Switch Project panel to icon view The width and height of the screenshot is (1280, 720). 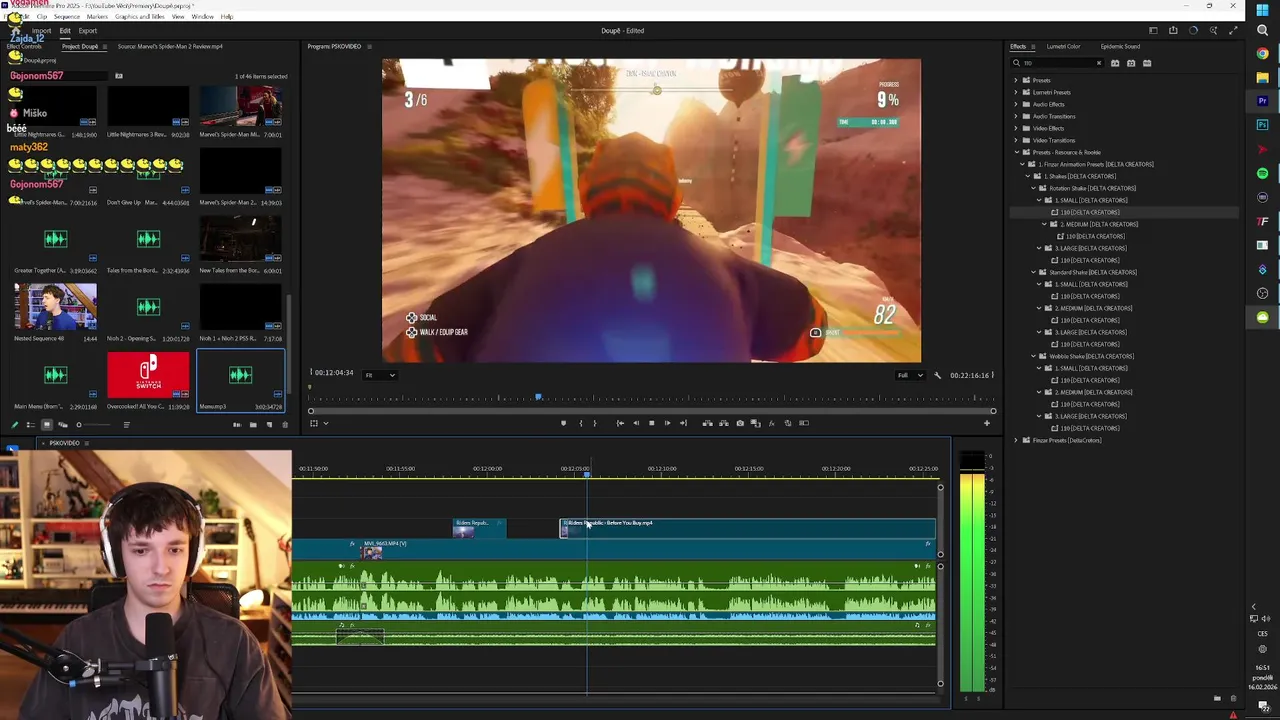(46, 425)
